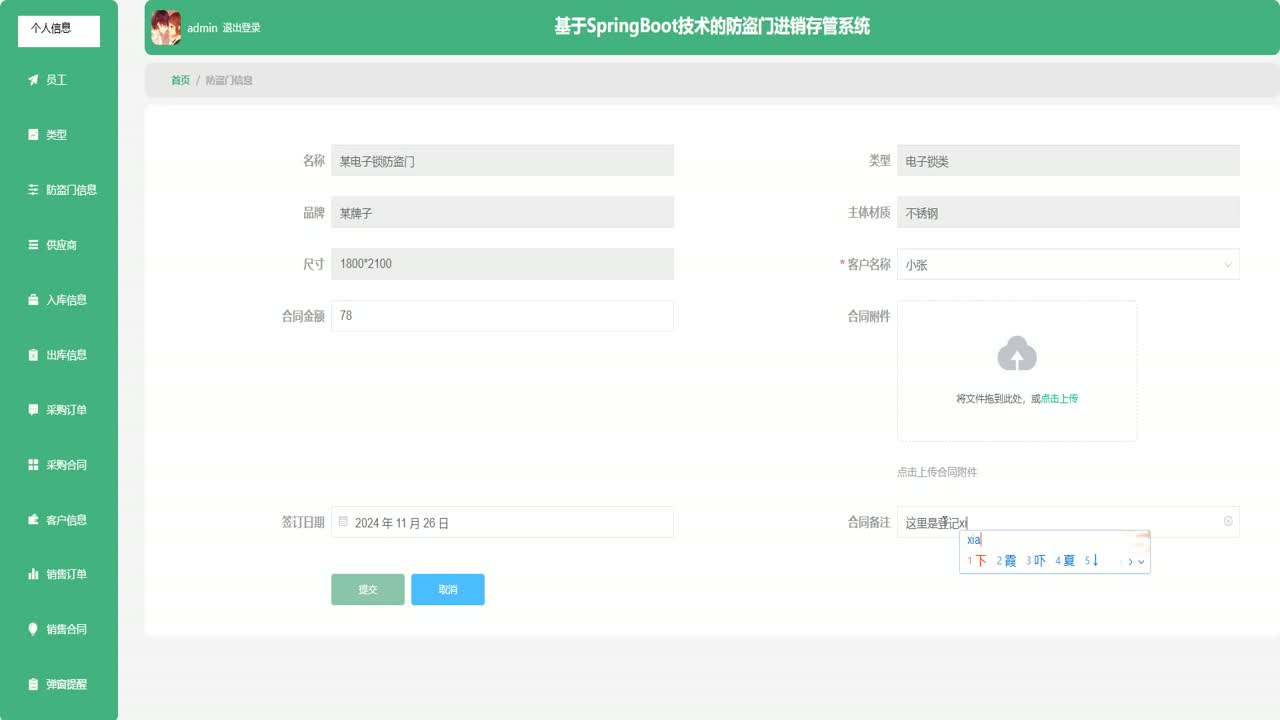The width and height of the screenshot is (1280, 720).
Task: Click the 采购订单 chat icon
Action: [33, 410]
